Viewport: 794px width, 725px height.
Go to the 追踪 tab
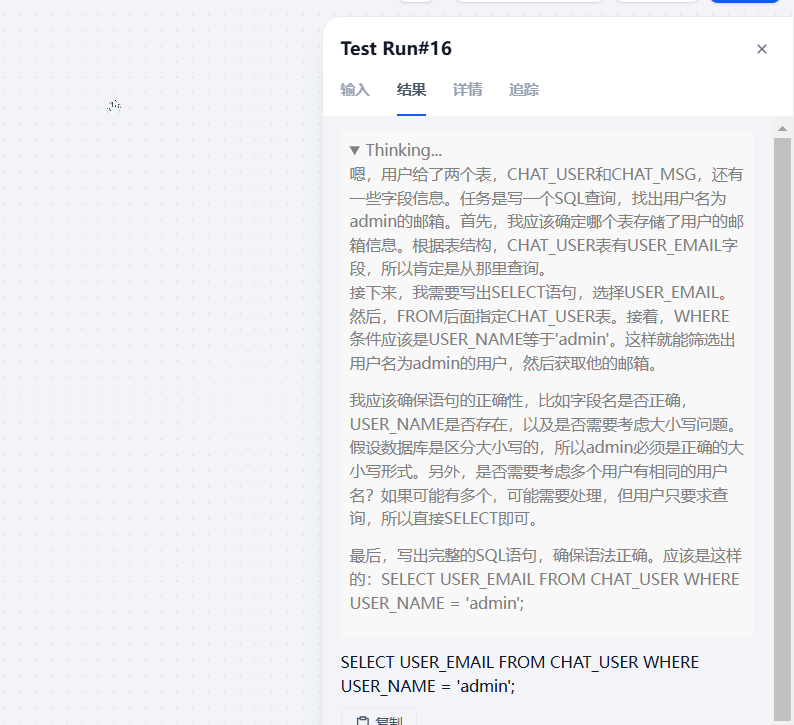[x=524, y=90]
